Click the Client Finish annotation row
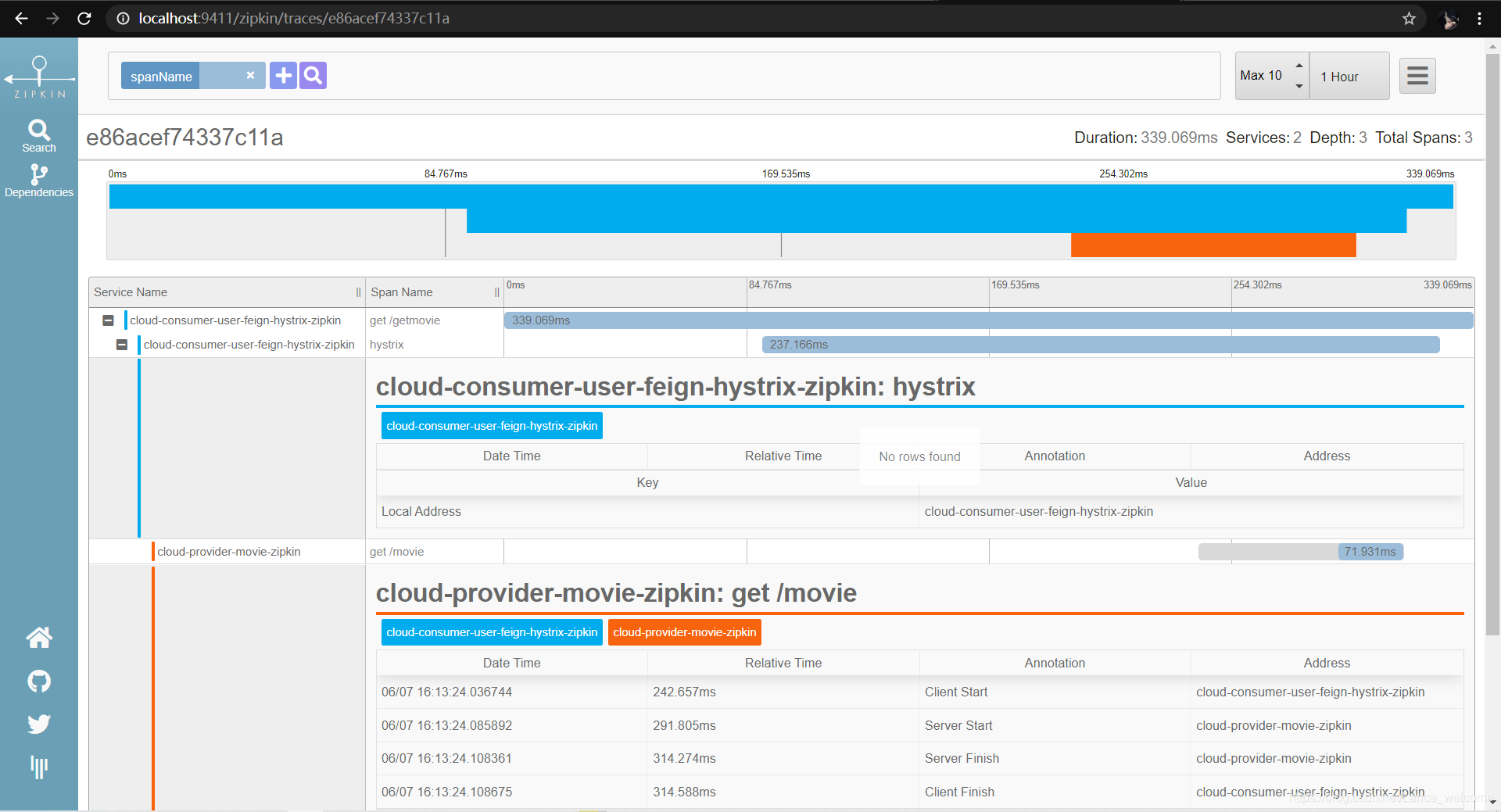1501x812 pixels. tap(919, 792)
